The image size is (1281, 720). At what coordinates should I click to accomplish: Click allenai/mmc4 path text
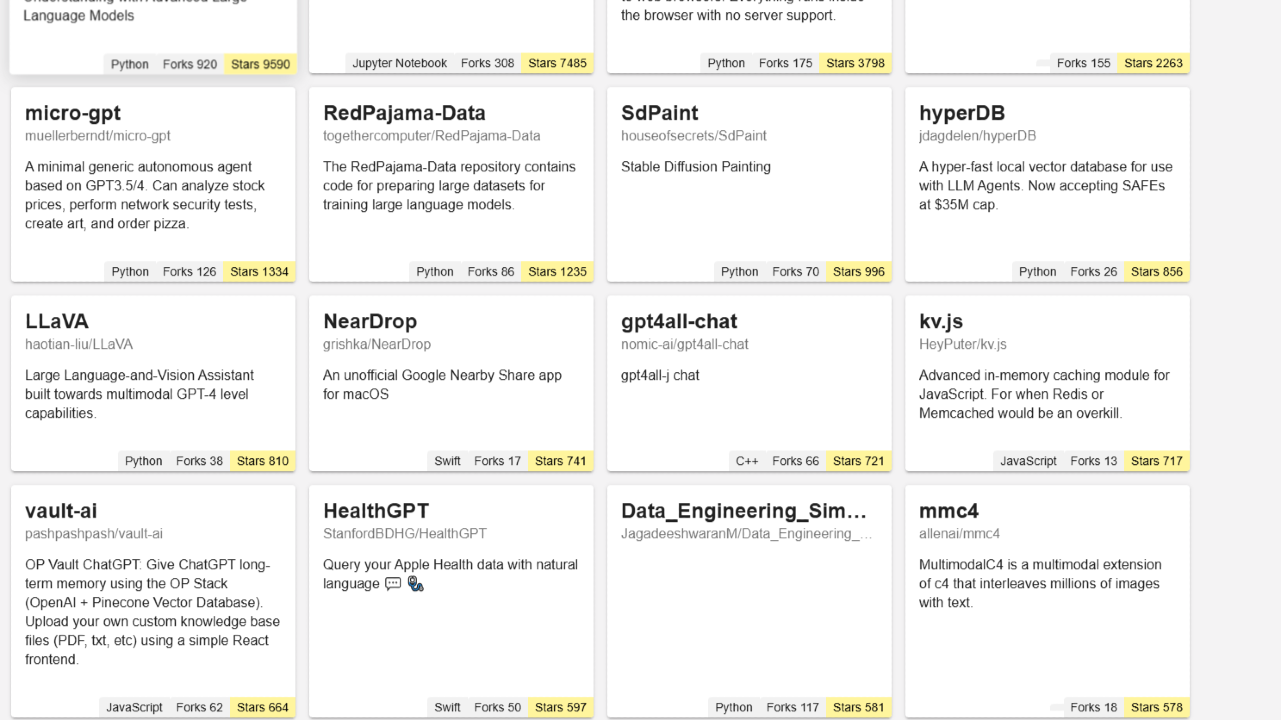959,534
